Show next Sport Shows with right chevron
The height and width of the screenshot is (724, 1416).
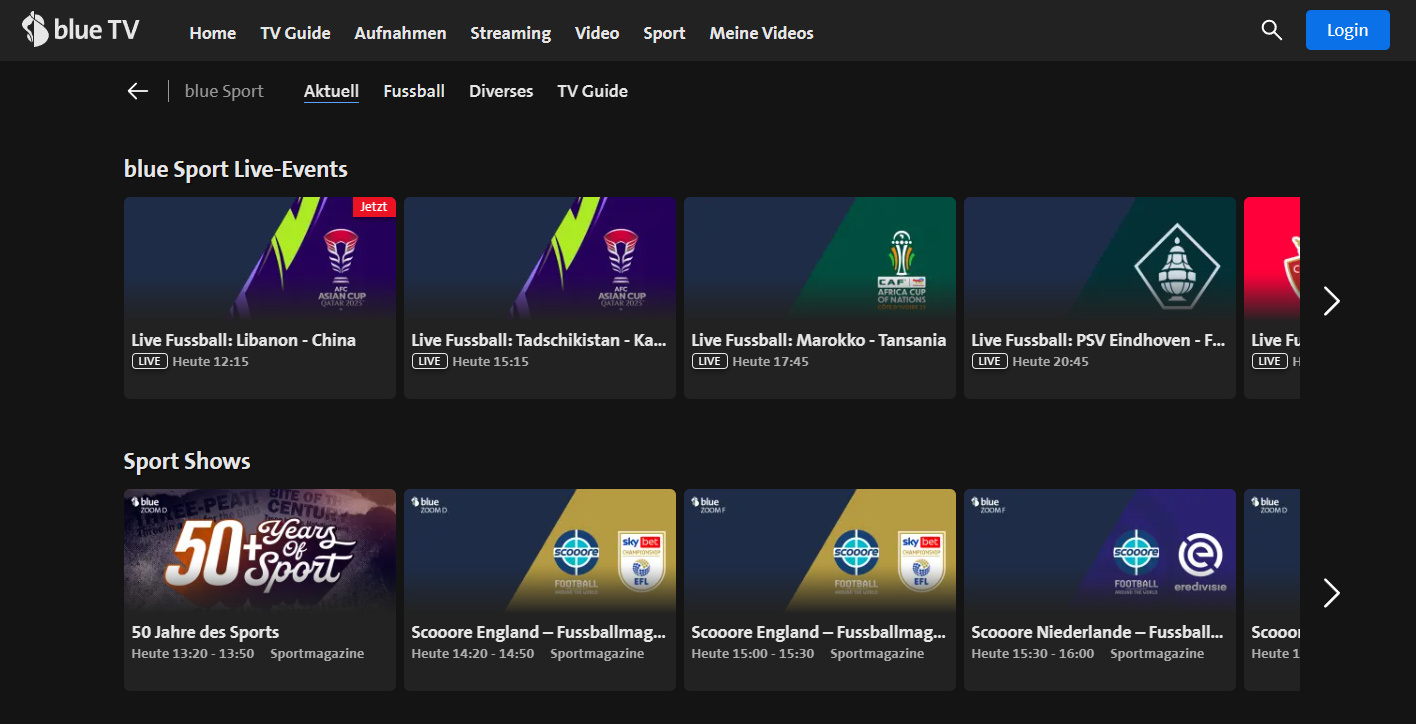click(1331, 593)
